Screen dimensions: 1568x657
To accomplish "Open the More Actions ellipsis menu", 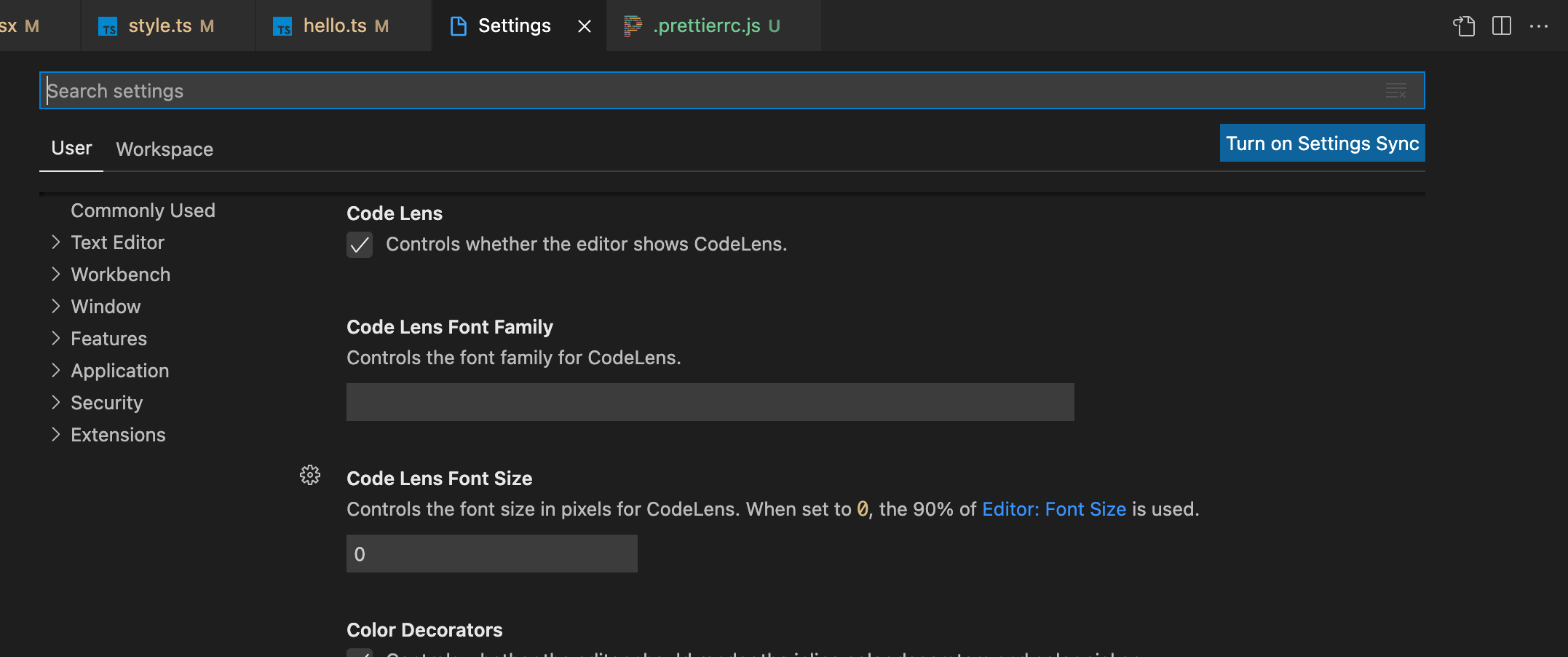I will pyautogui.click(x=1539, y=26).
